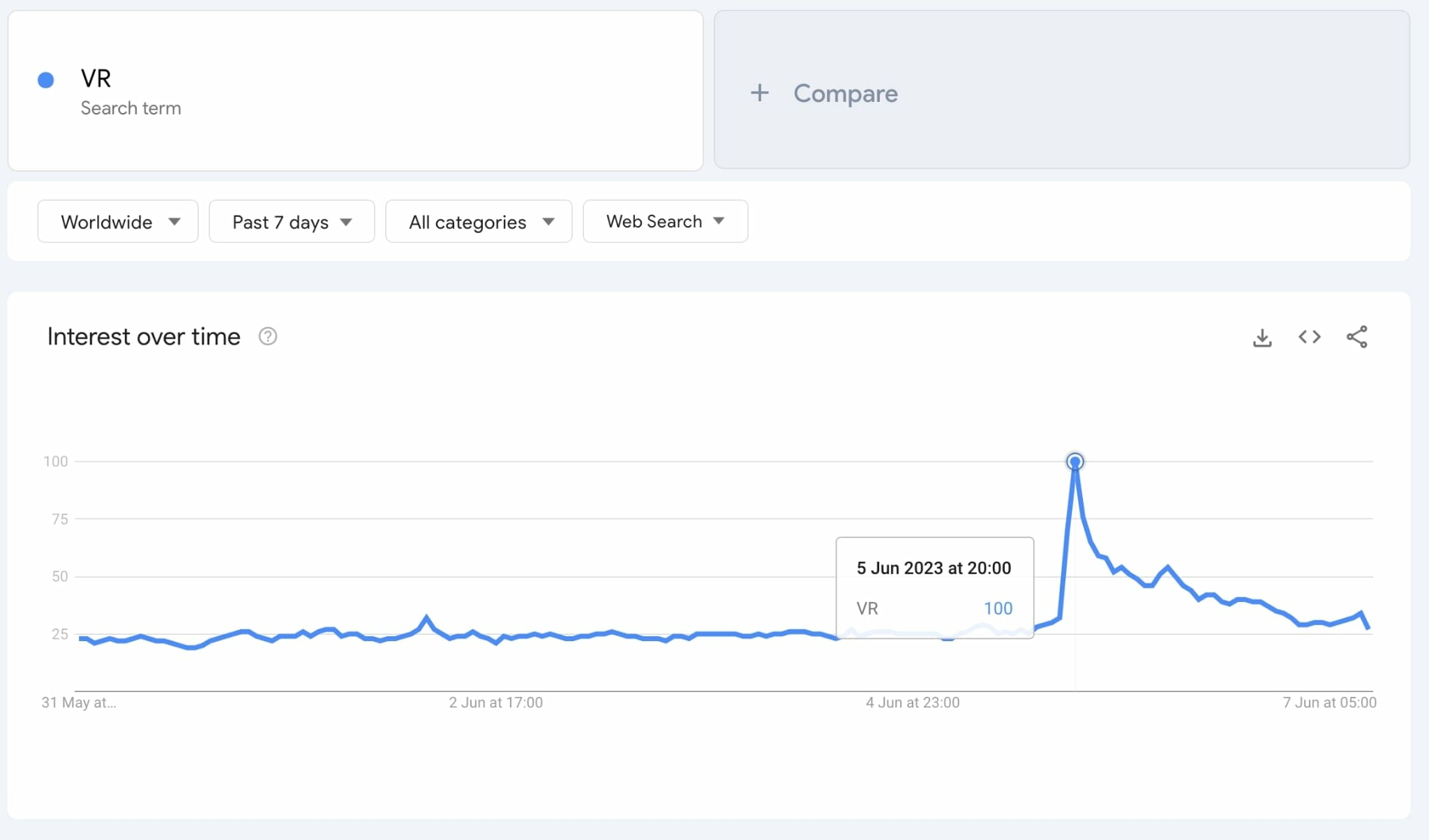
Task: Open the Worldwide region dropdown
Action: pos(118,222)
